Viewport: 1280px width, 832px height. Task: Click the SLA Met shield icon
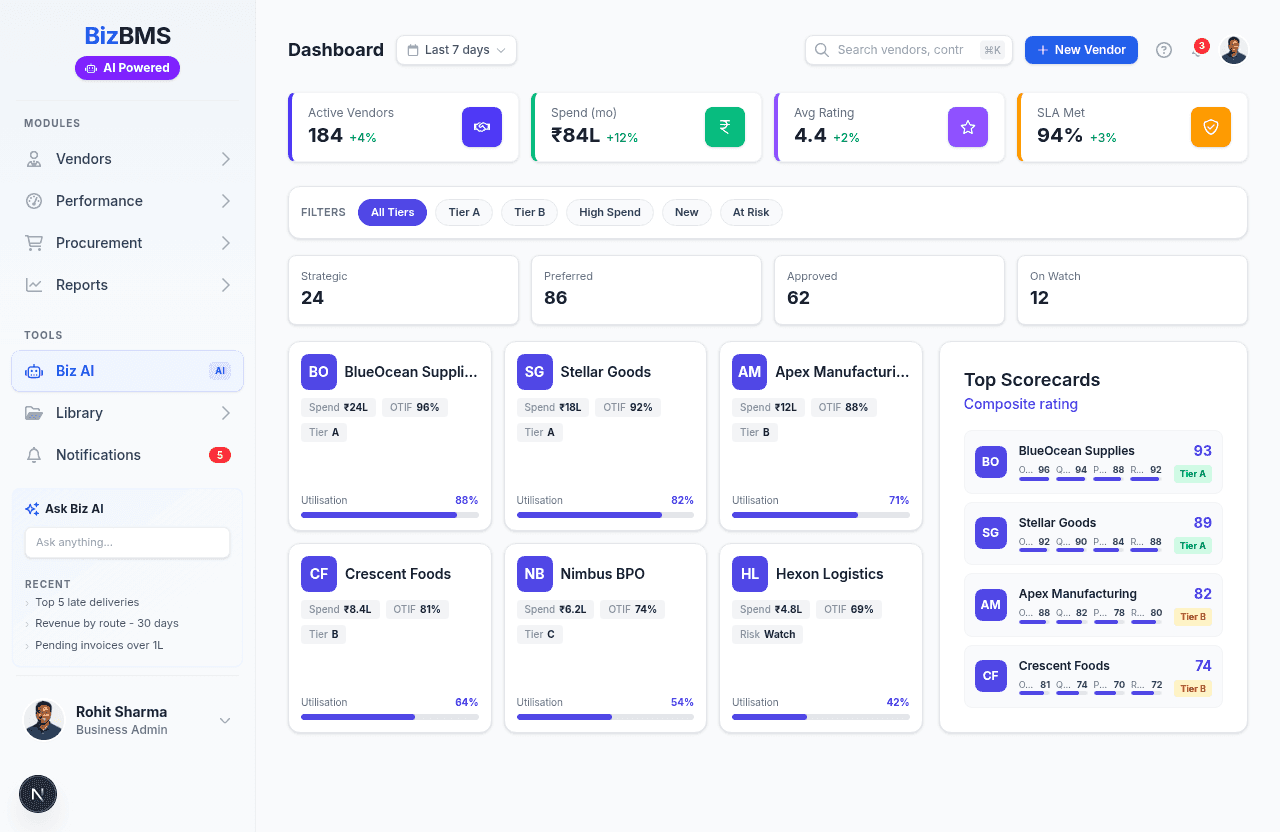tap(1210, 127)
